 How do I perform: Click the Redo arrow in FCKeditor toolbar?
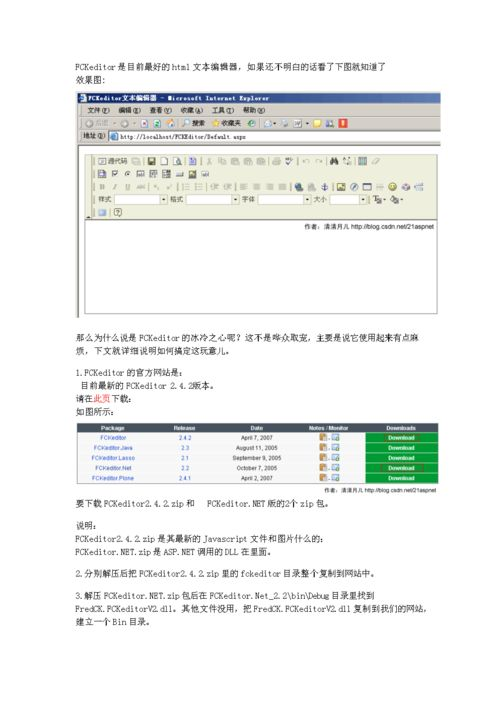[318, 161]
